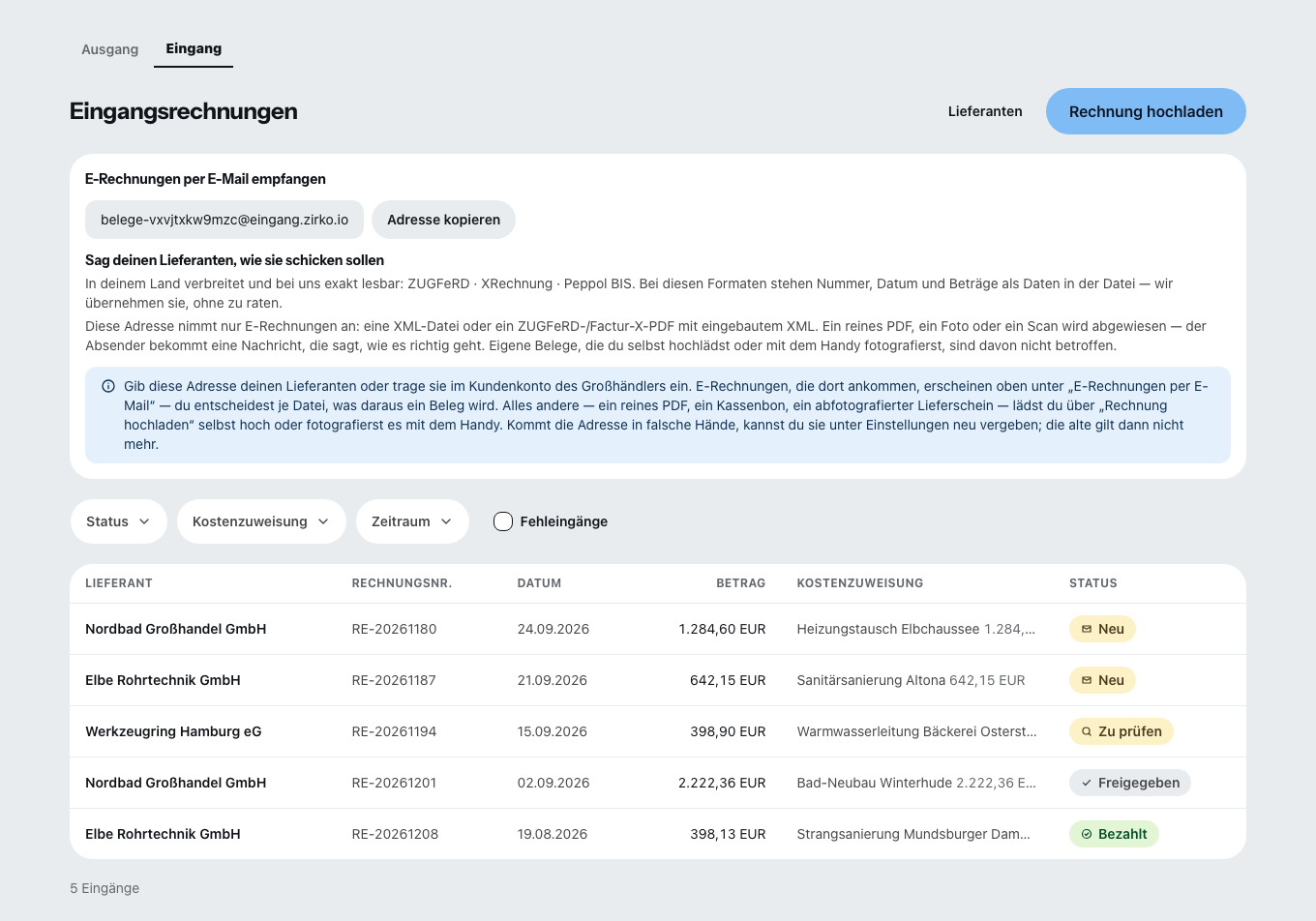The image size is (1316, 921).
Task: Click the info icon in blue notice
Action: 108,386
